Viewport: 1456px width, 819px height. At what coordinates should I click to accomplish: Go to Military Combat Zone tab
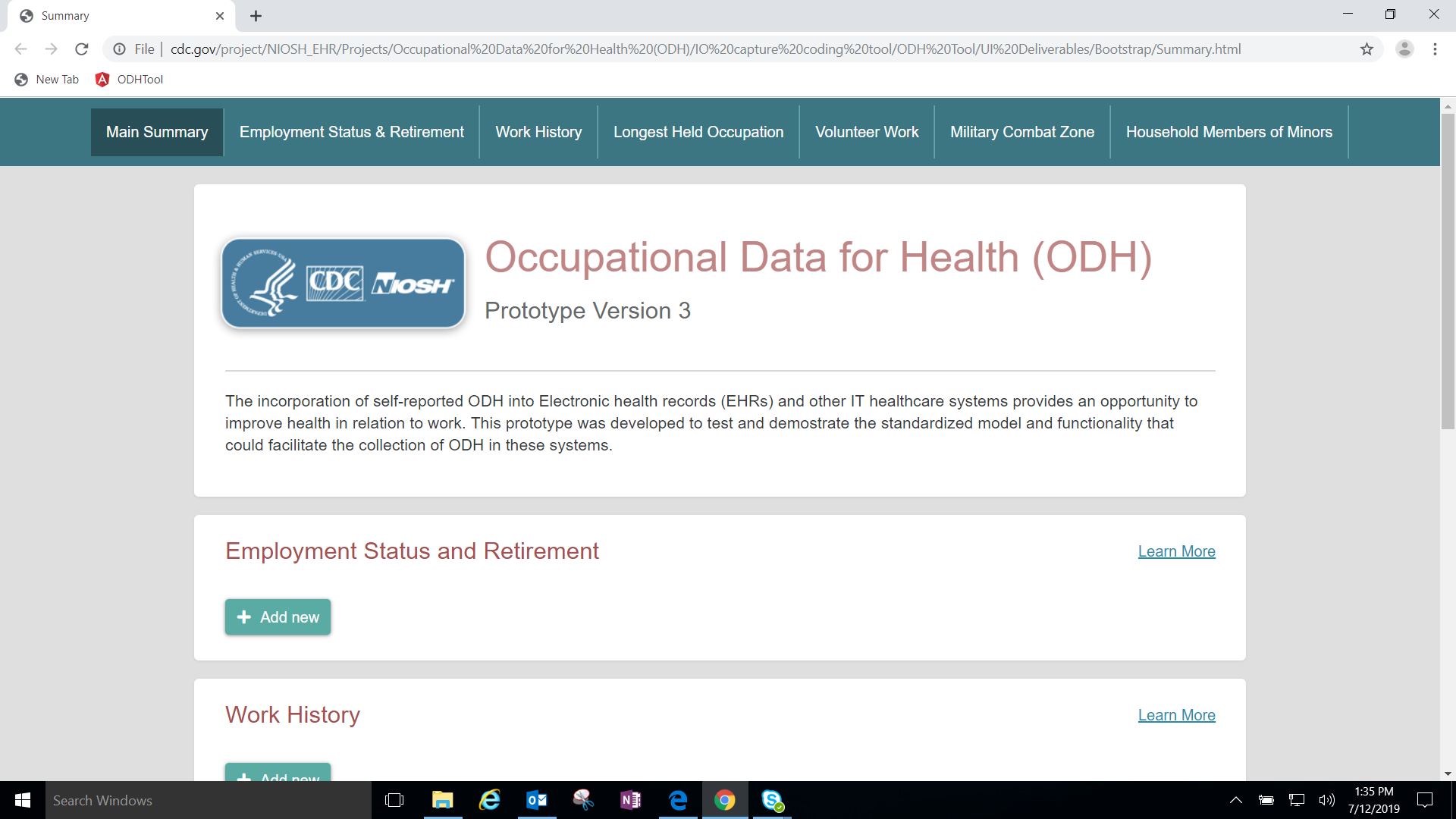coord(1021,132)
